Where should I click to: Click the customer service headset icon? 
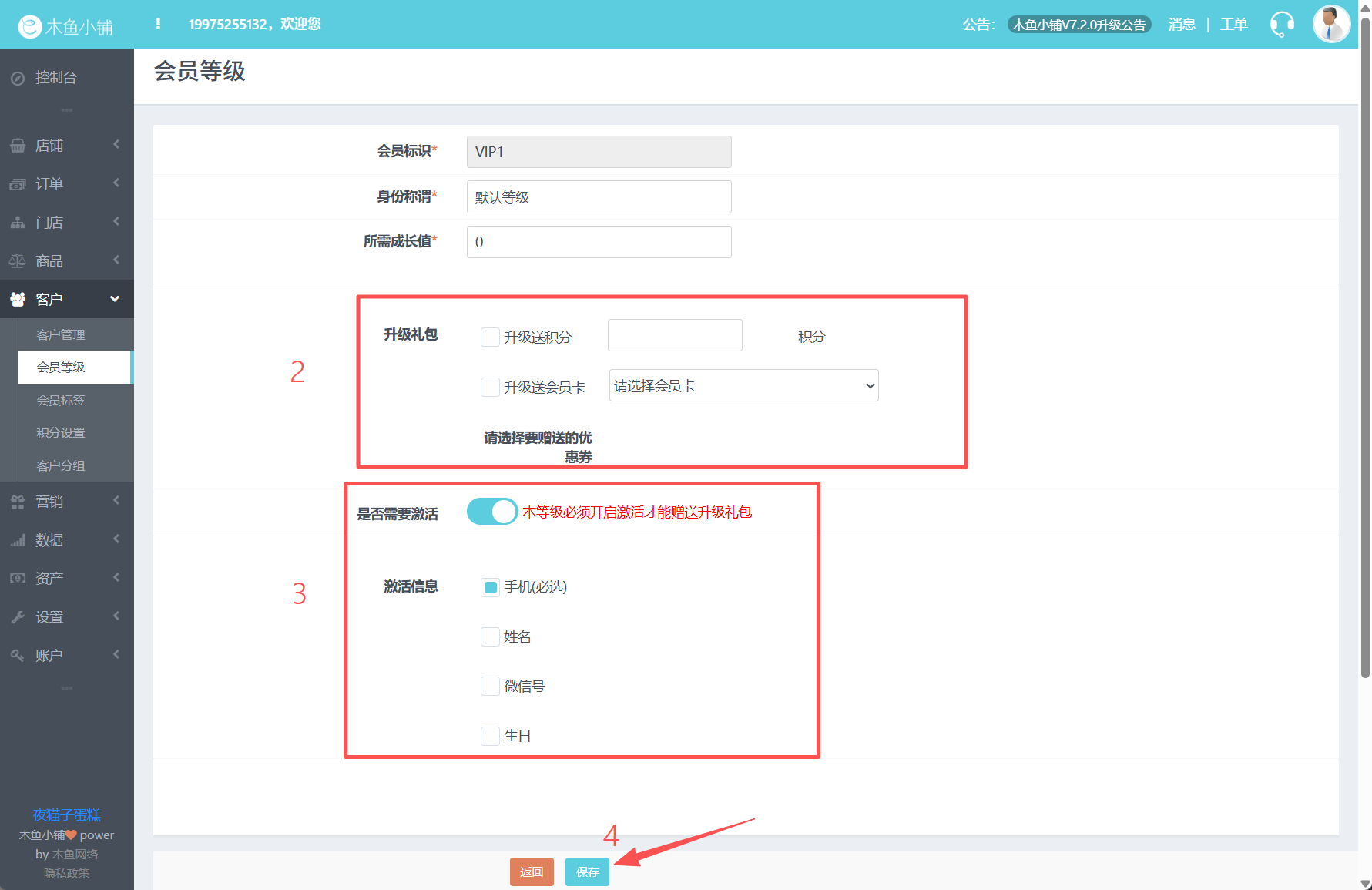[1282, 25]
